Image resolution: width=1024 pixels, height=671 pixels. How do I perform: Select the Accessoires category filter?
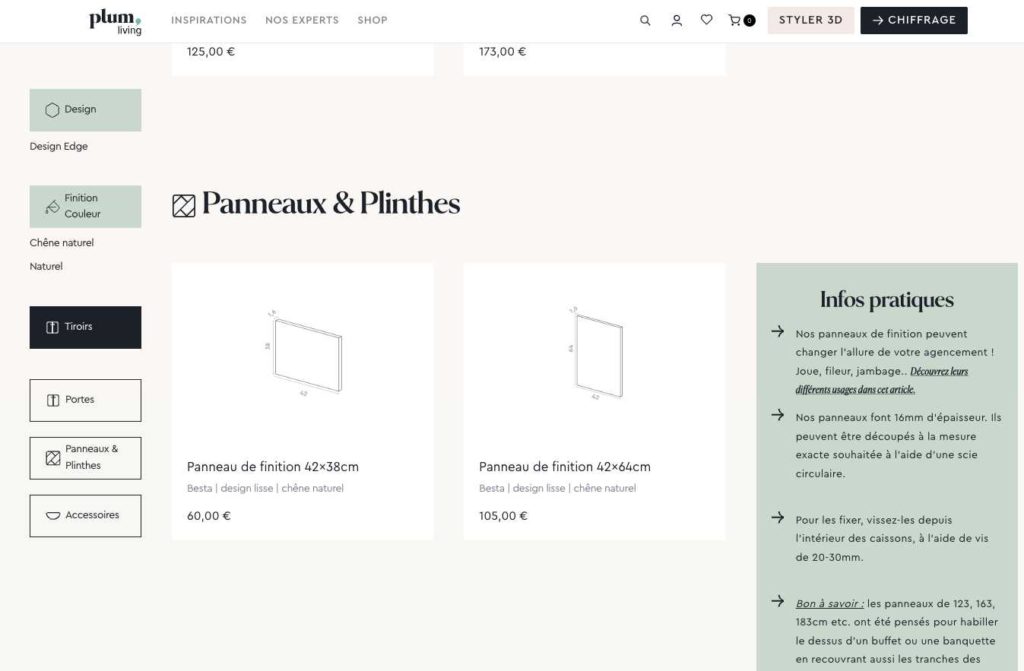[x=86, y=516]
